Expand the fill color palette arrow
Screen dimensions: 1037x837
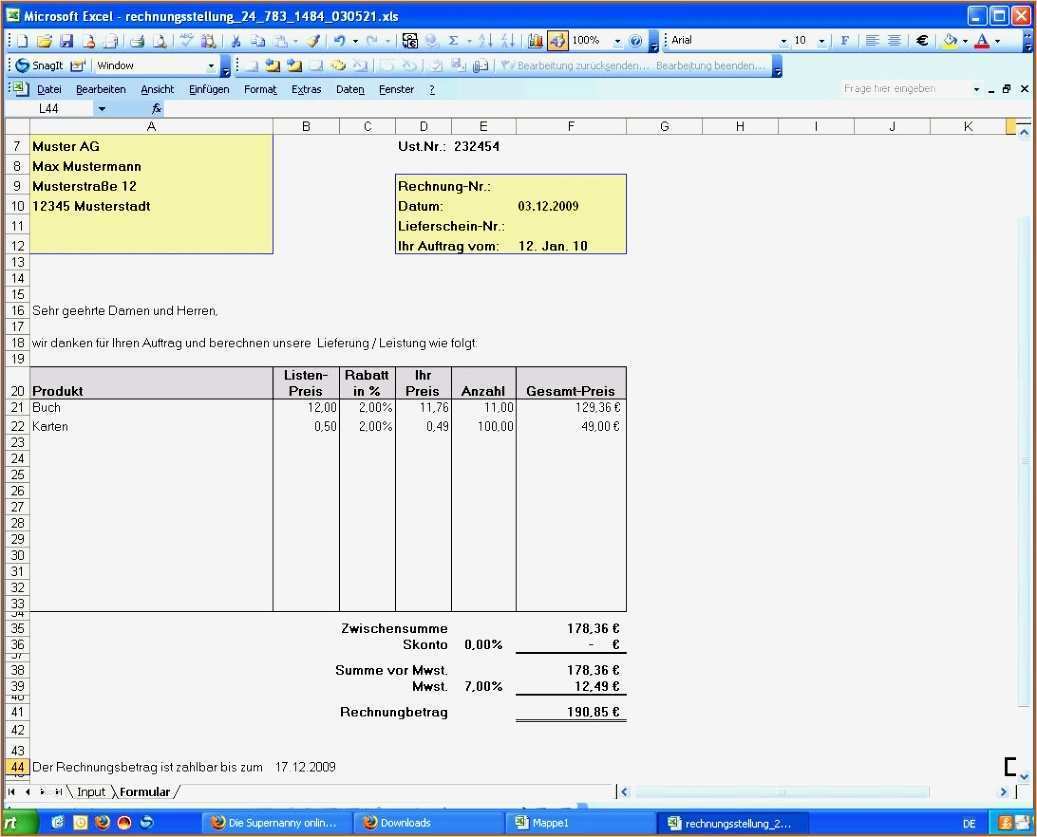point(965,41)
